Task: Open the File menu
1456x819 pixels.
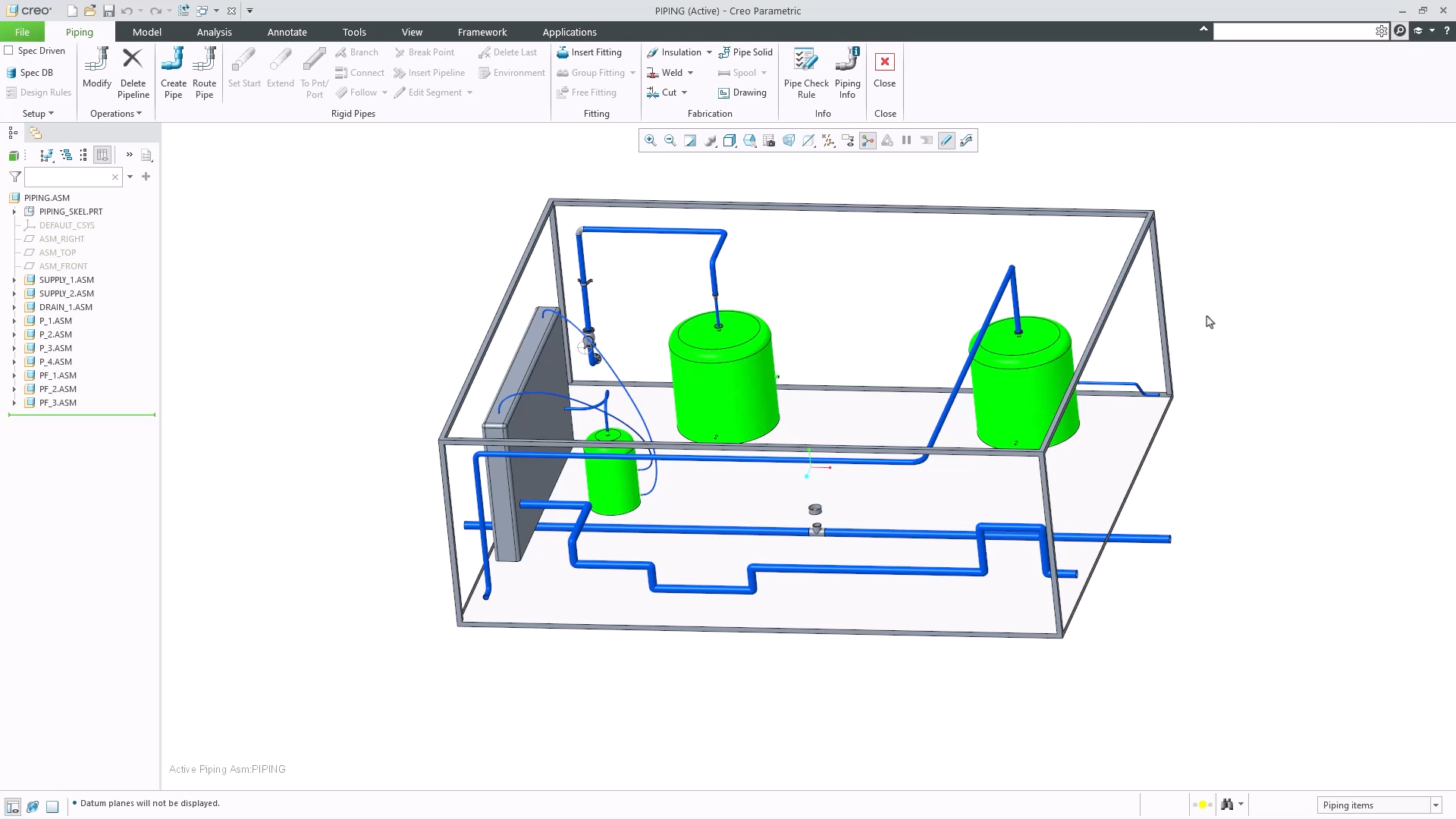Action: [22, 32]
